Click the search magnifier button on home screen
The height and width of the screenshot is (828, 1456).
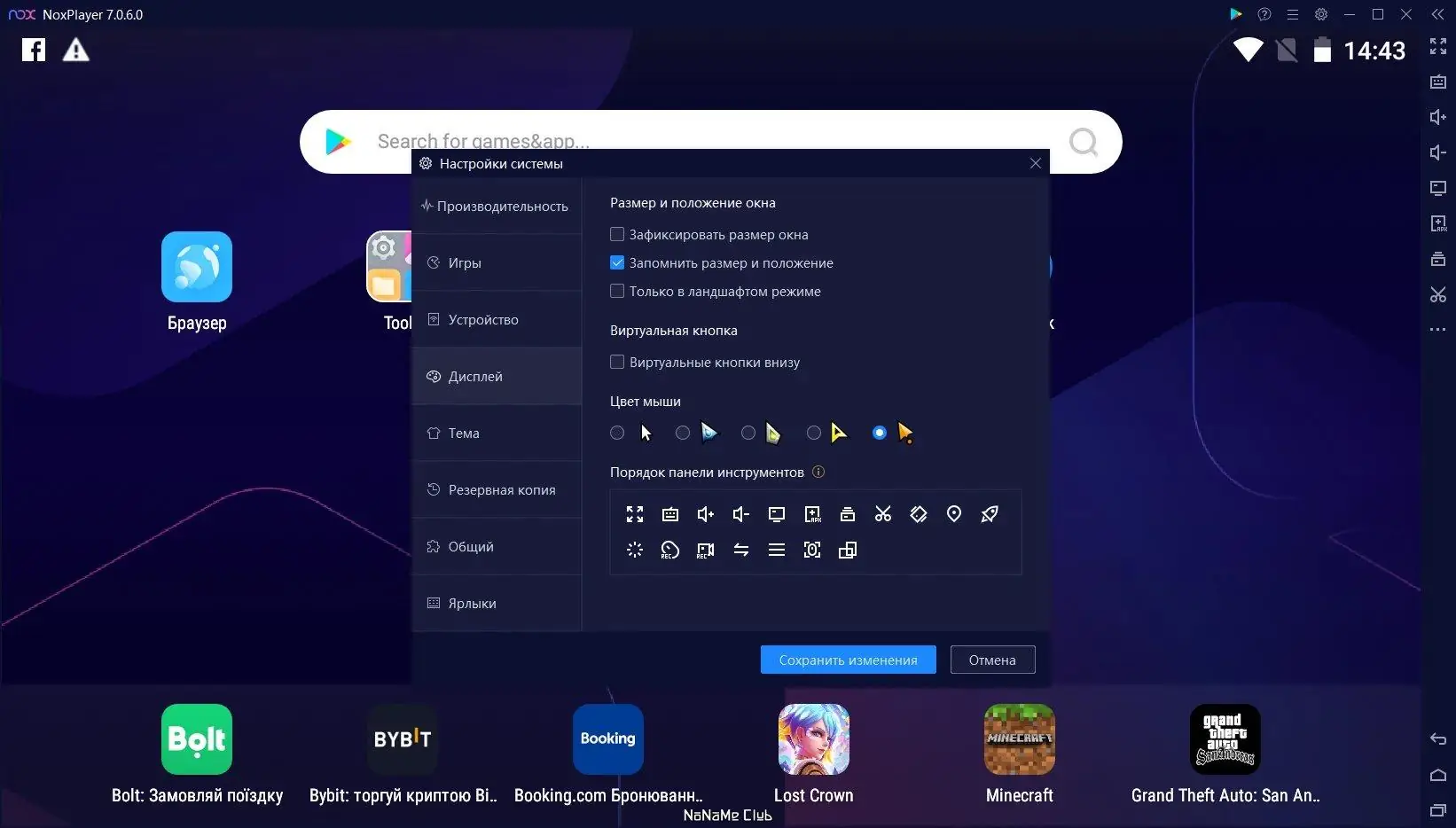1084,142
